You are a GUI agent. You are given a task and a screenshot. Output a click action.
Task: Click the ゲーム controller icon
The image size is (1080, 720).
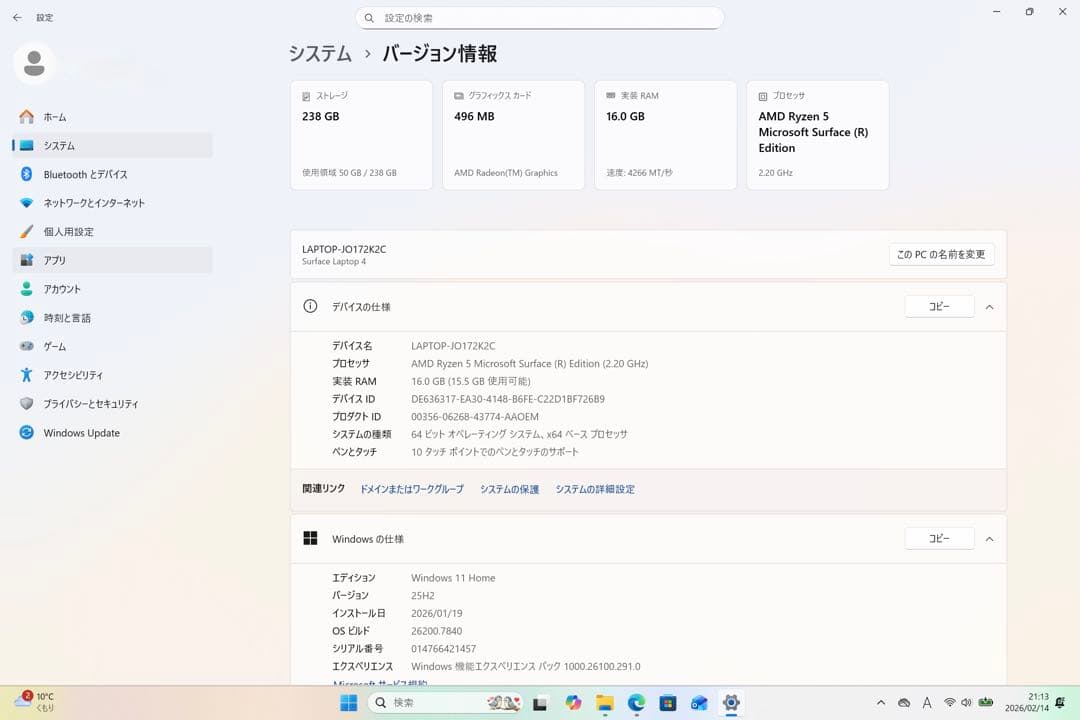(x=27, y=346)
